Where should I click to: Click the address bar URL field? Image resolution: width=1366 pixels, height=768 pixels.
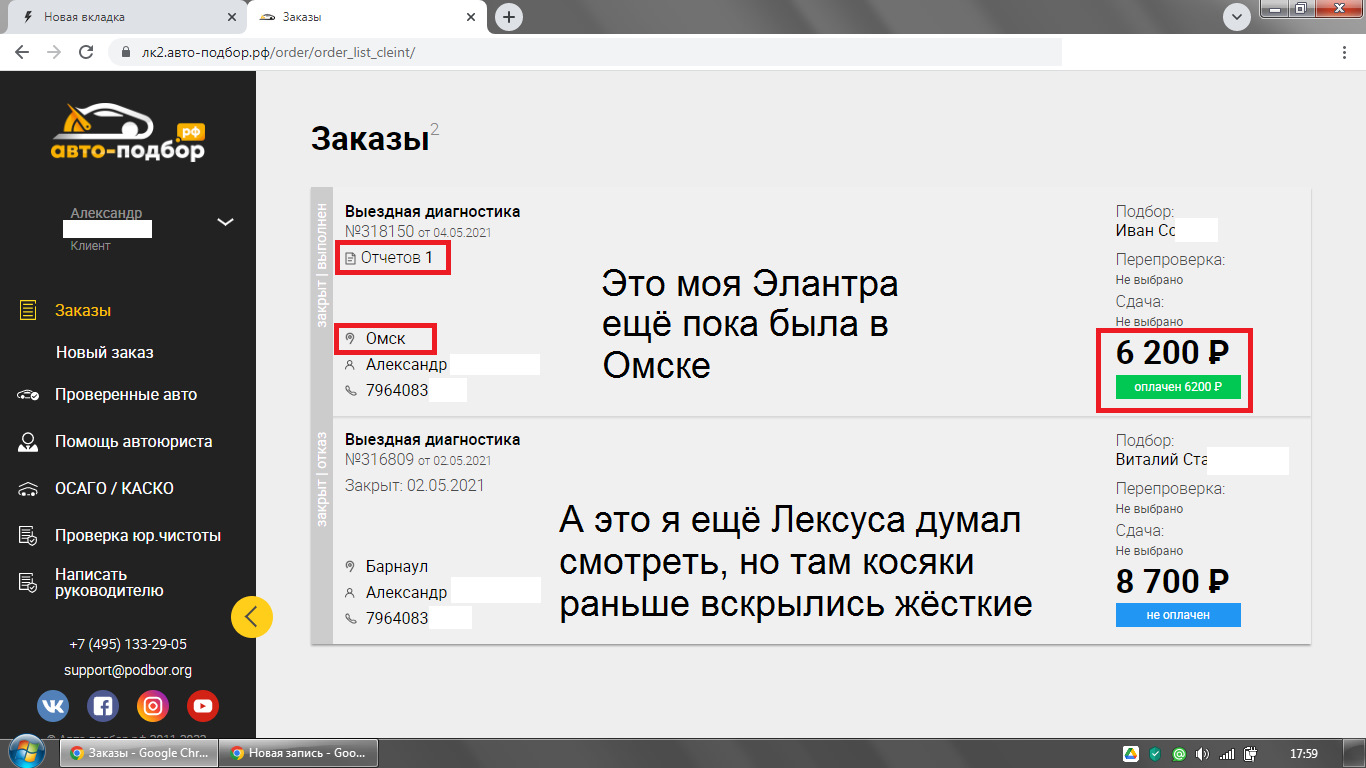tap(585, 52)
